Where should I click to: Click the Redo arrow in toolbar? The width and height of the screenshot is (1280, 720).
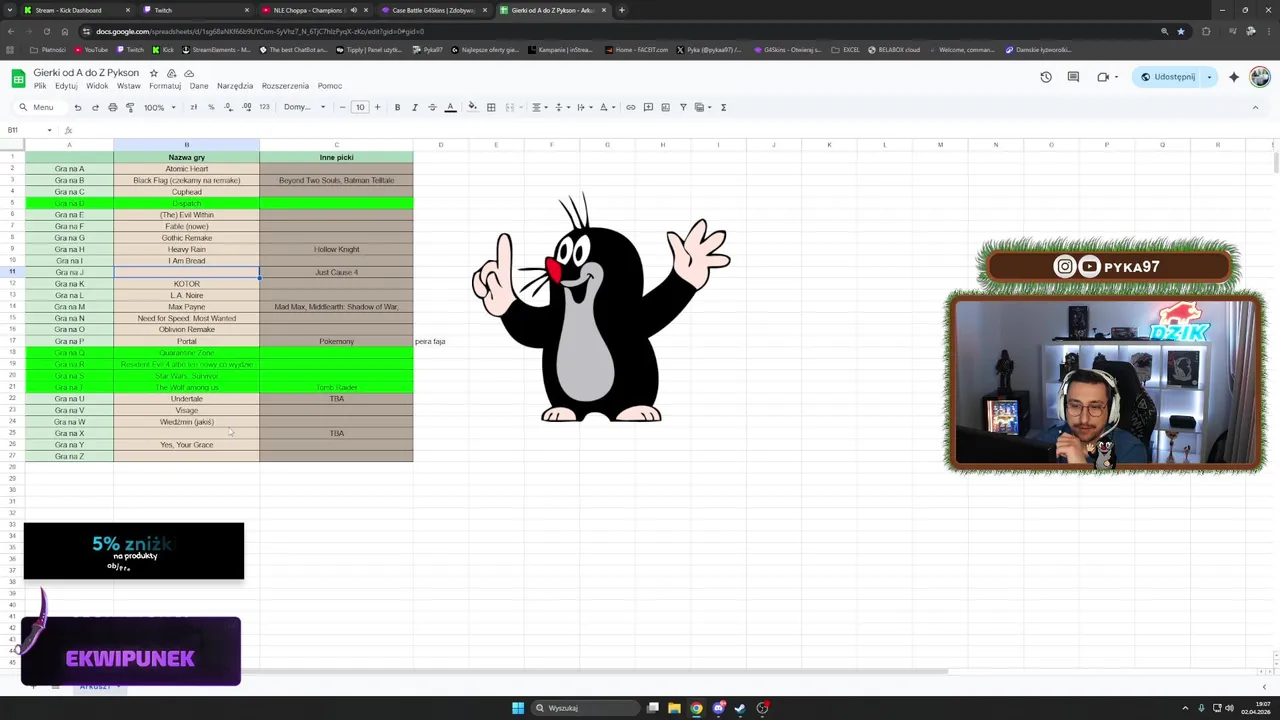95,107
